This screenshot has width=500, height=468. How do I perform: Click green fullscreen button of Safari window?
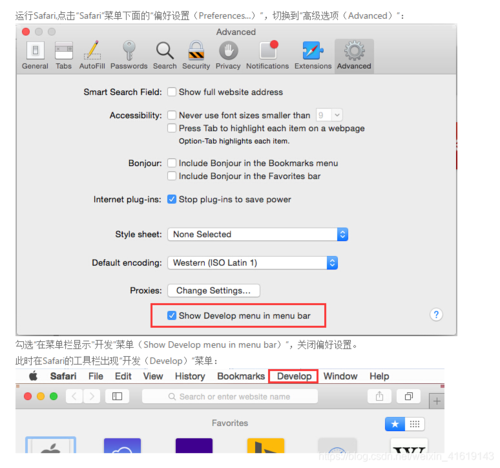[53, 396]
